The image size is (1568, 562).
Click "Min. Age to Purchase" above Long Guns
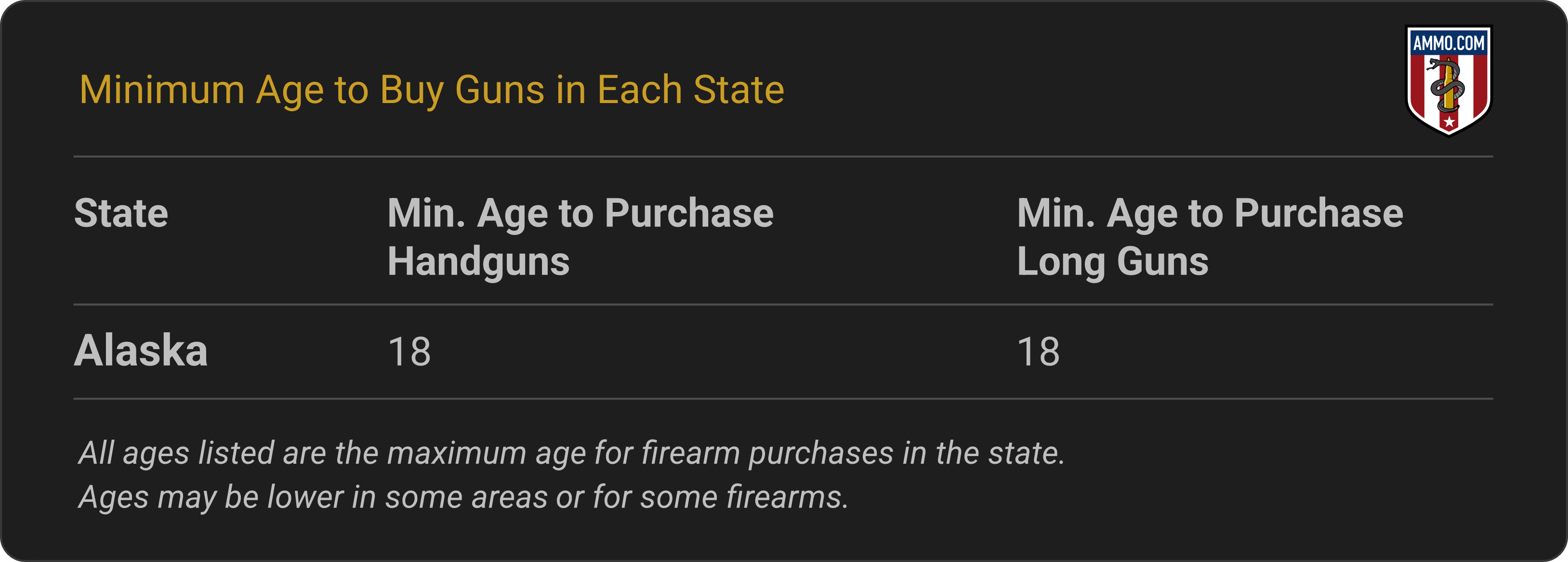click(x=1210, y=213)
